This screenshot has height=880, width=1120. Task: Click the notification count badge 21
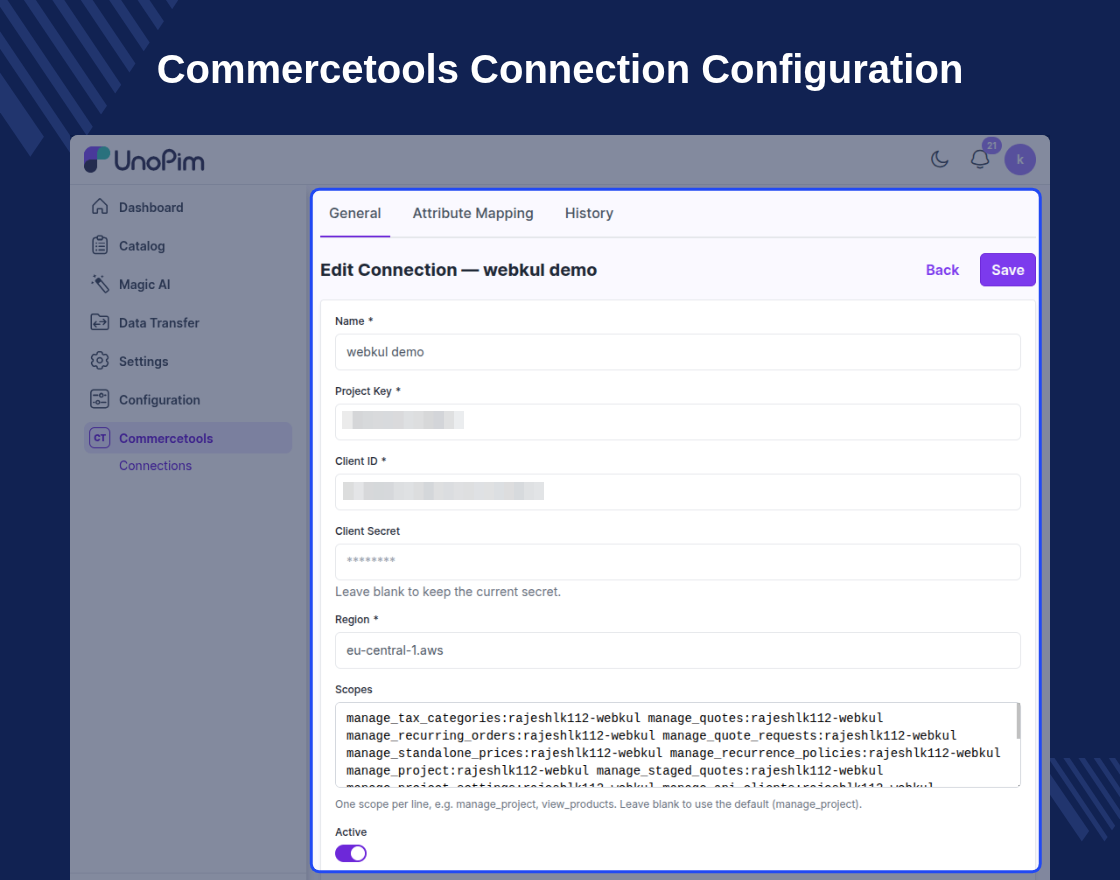coord(991,145)
